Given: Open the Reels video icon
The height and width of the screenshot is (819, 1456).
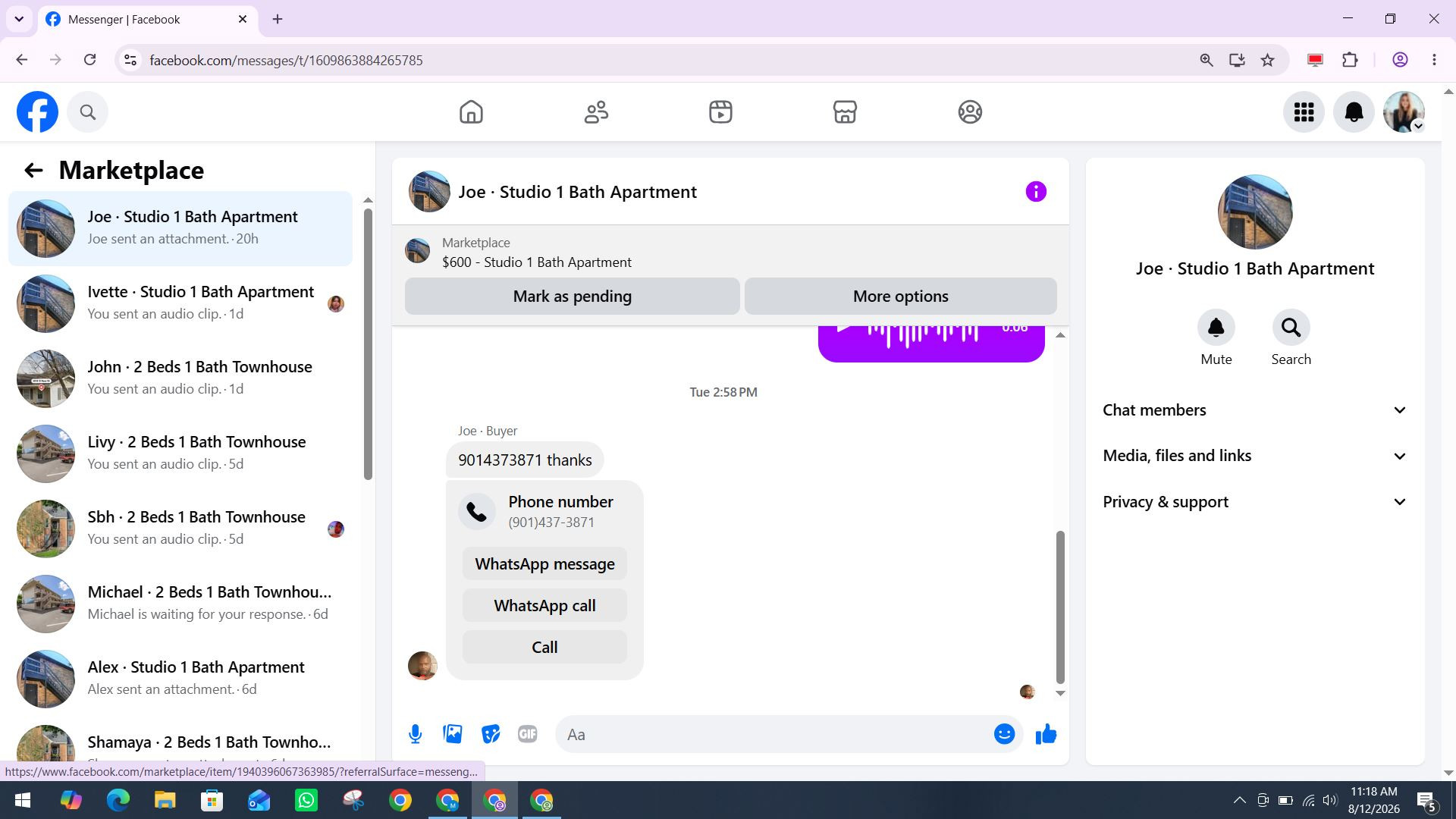Looking at the screenshot, I should [720, 112].
